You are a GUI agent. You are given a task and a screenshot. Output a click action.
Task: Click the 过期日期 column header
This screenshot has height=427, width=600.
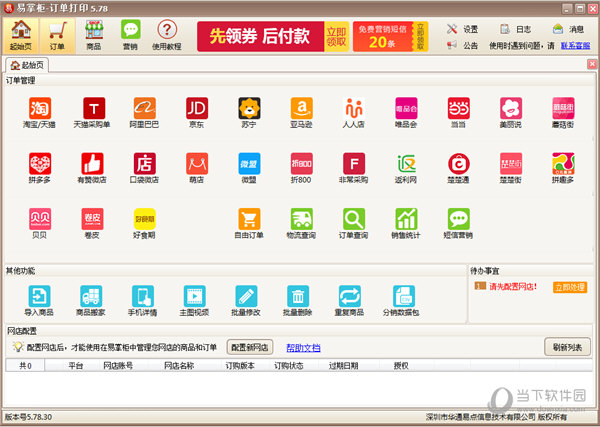(x=343, y=366)
